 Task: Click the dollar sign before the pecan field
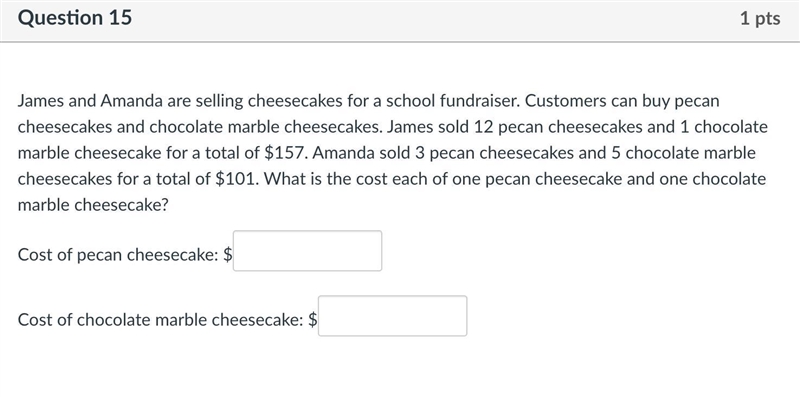pyautogui.click(x=228, y=254)
